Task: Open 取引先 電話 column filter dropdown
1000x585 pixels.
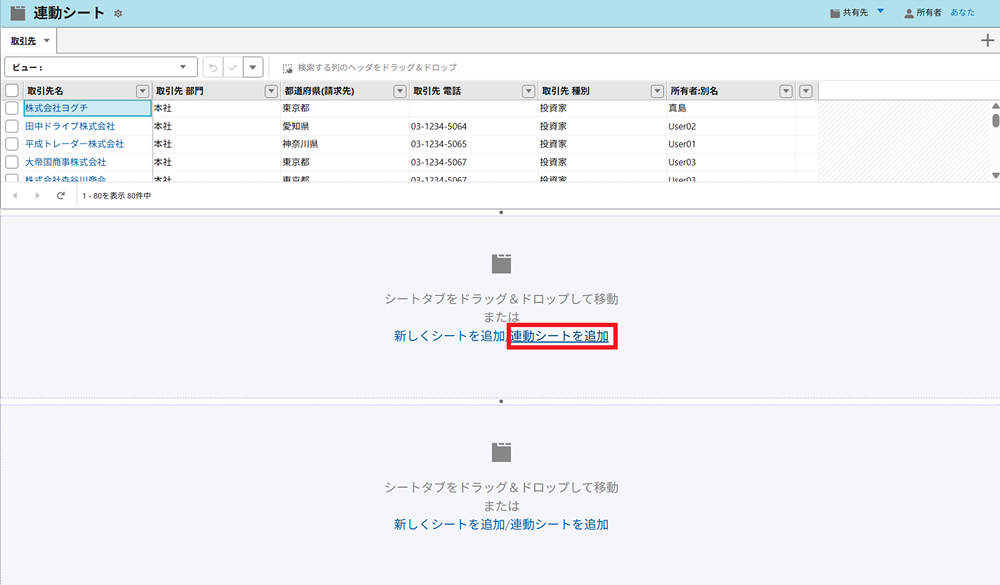Action: [529, 91]
